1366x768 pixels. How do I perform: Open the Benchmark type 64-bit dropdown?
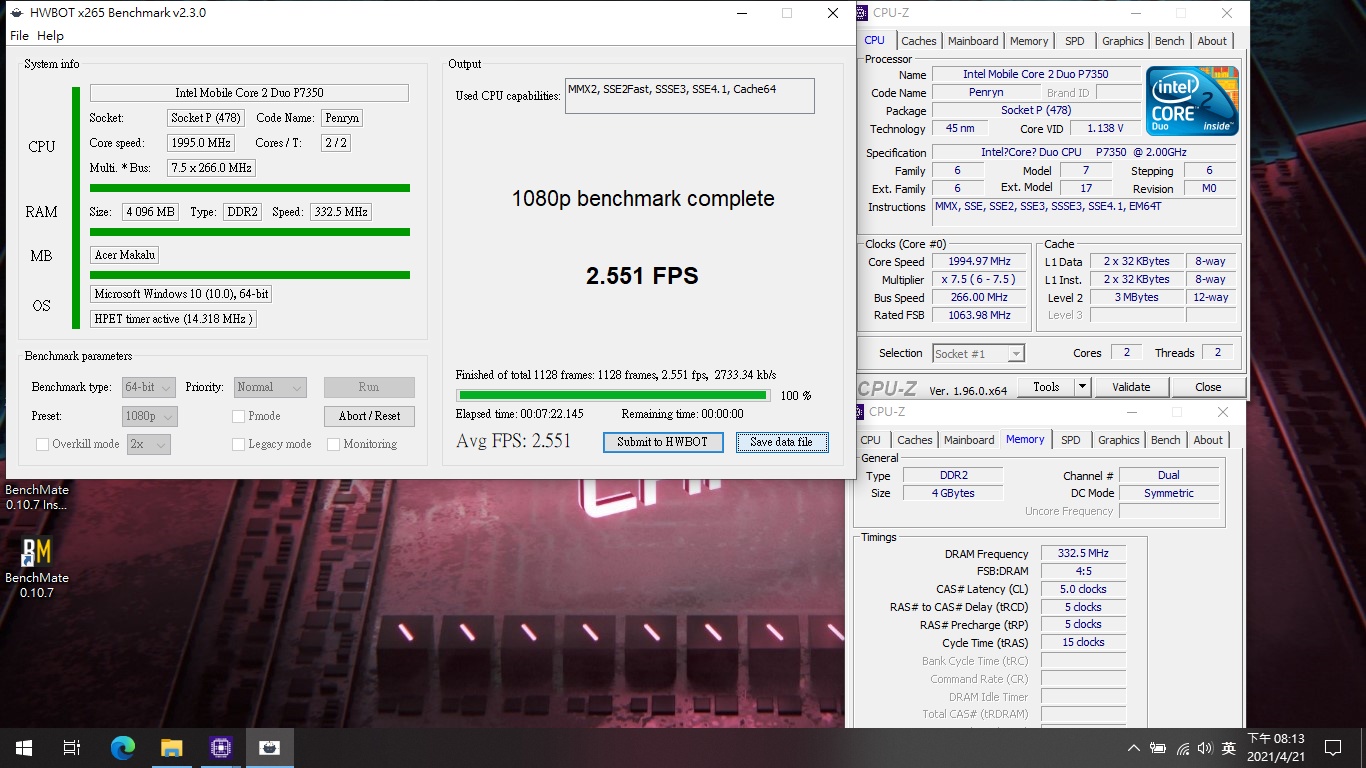[x=149, y=387]
